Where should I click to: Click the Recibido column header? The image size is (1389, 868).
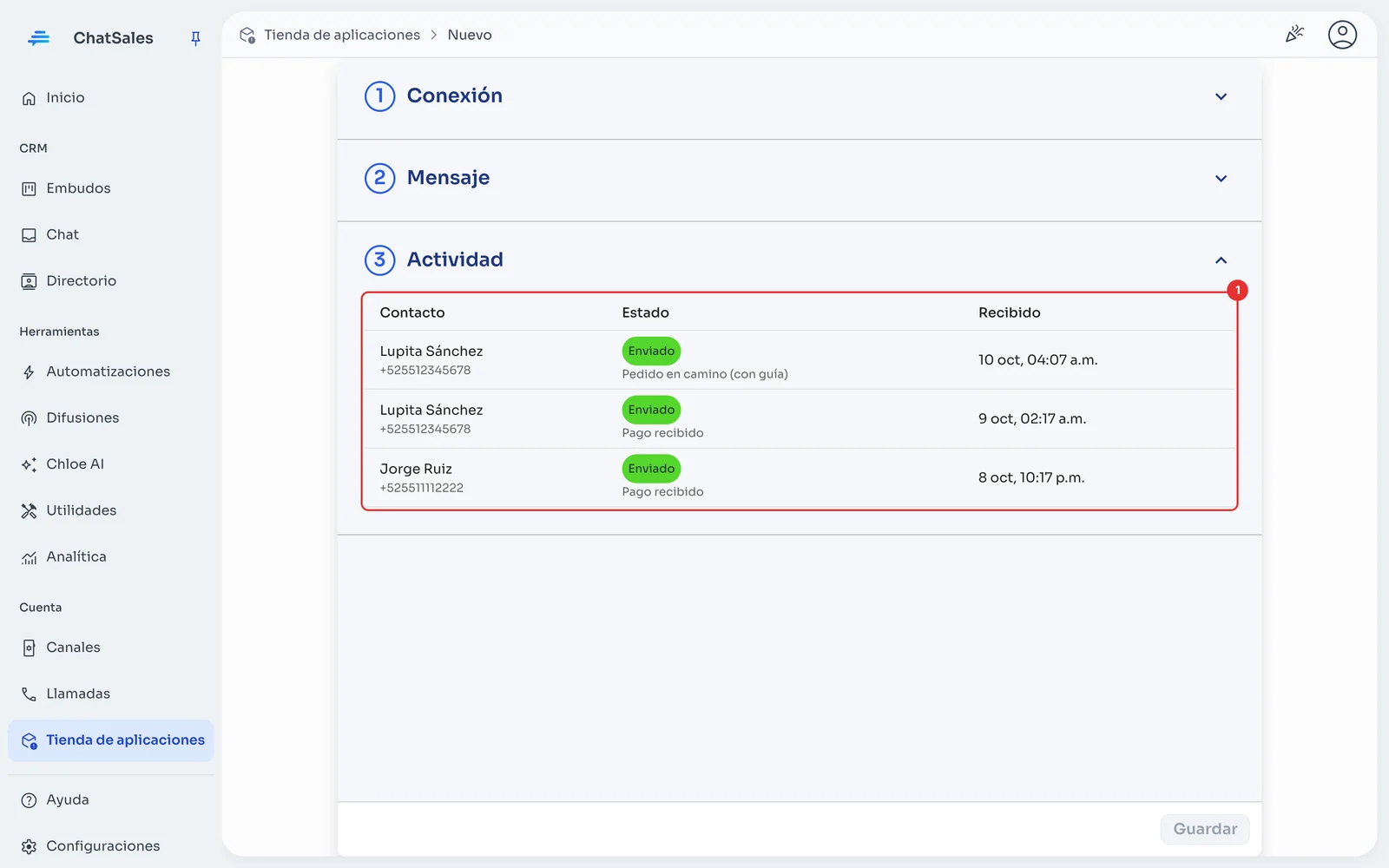tap(1009, 312)
